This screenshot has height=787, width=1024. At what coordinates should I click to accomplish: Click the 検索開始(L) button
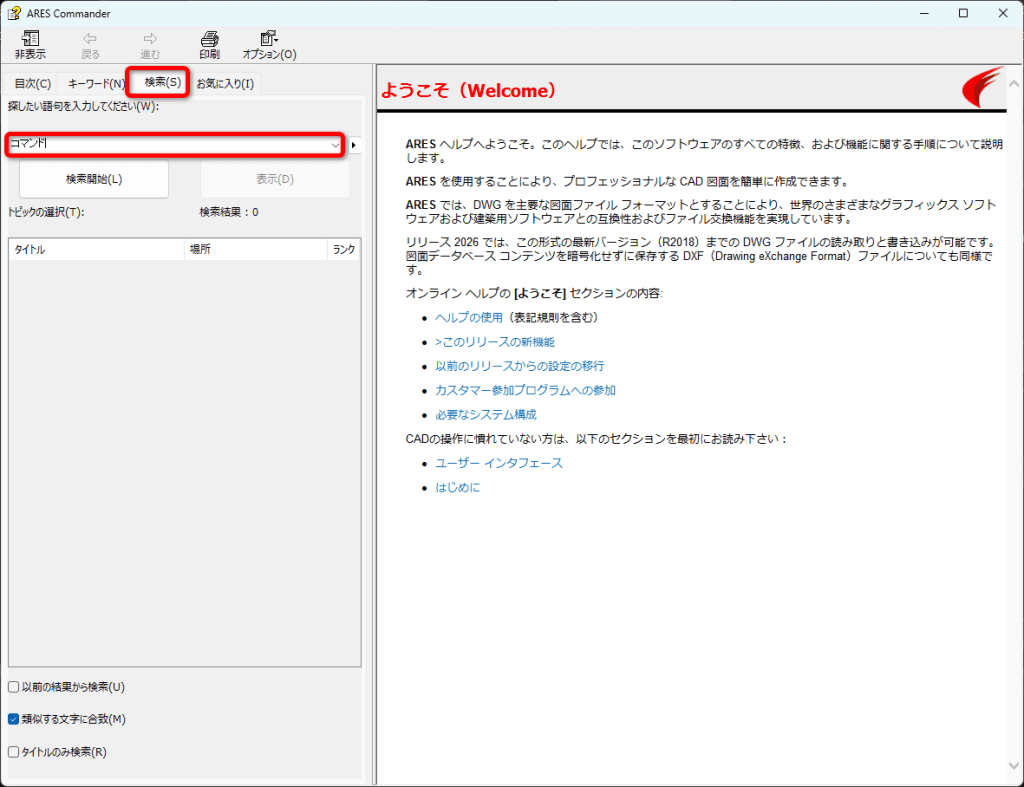click(x=94, y=179)
